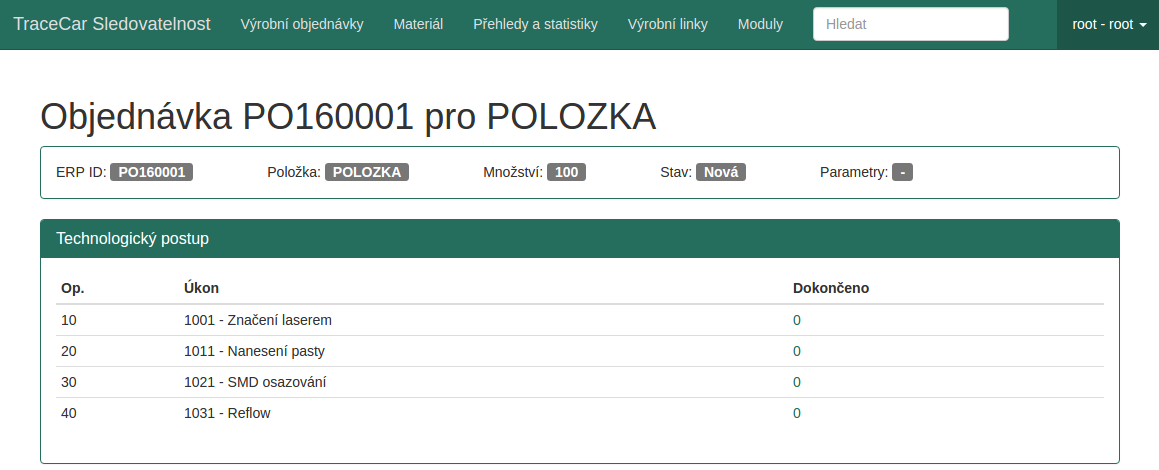Open completed count for Nanesení pasty
The image size is (1159, 470).
797,351
